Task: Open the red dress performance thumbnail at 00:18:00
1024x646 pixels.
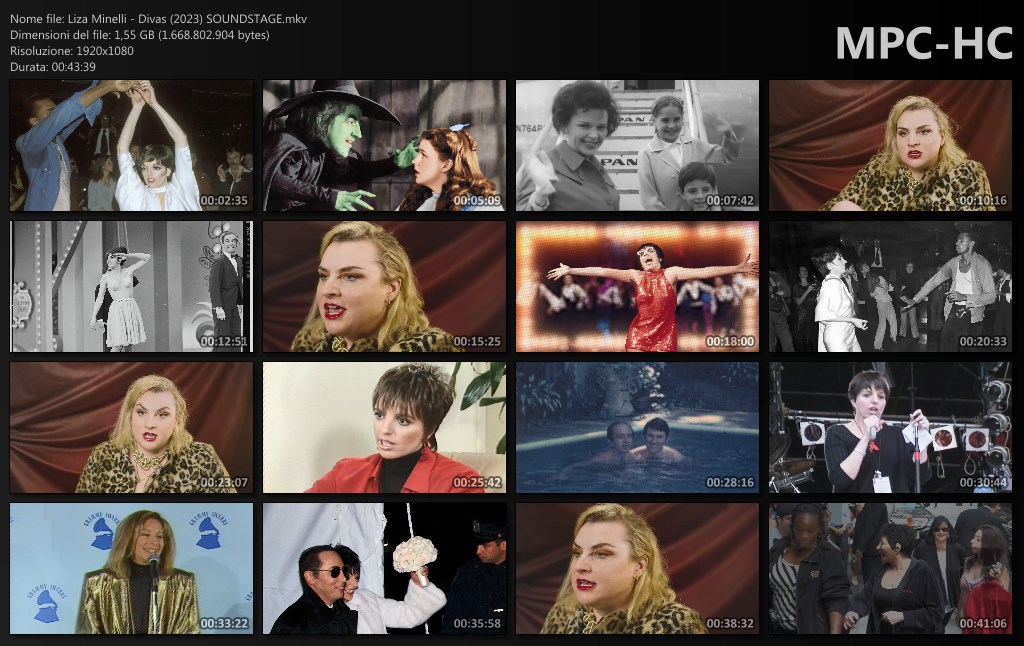Action: (x=637, y=287)
